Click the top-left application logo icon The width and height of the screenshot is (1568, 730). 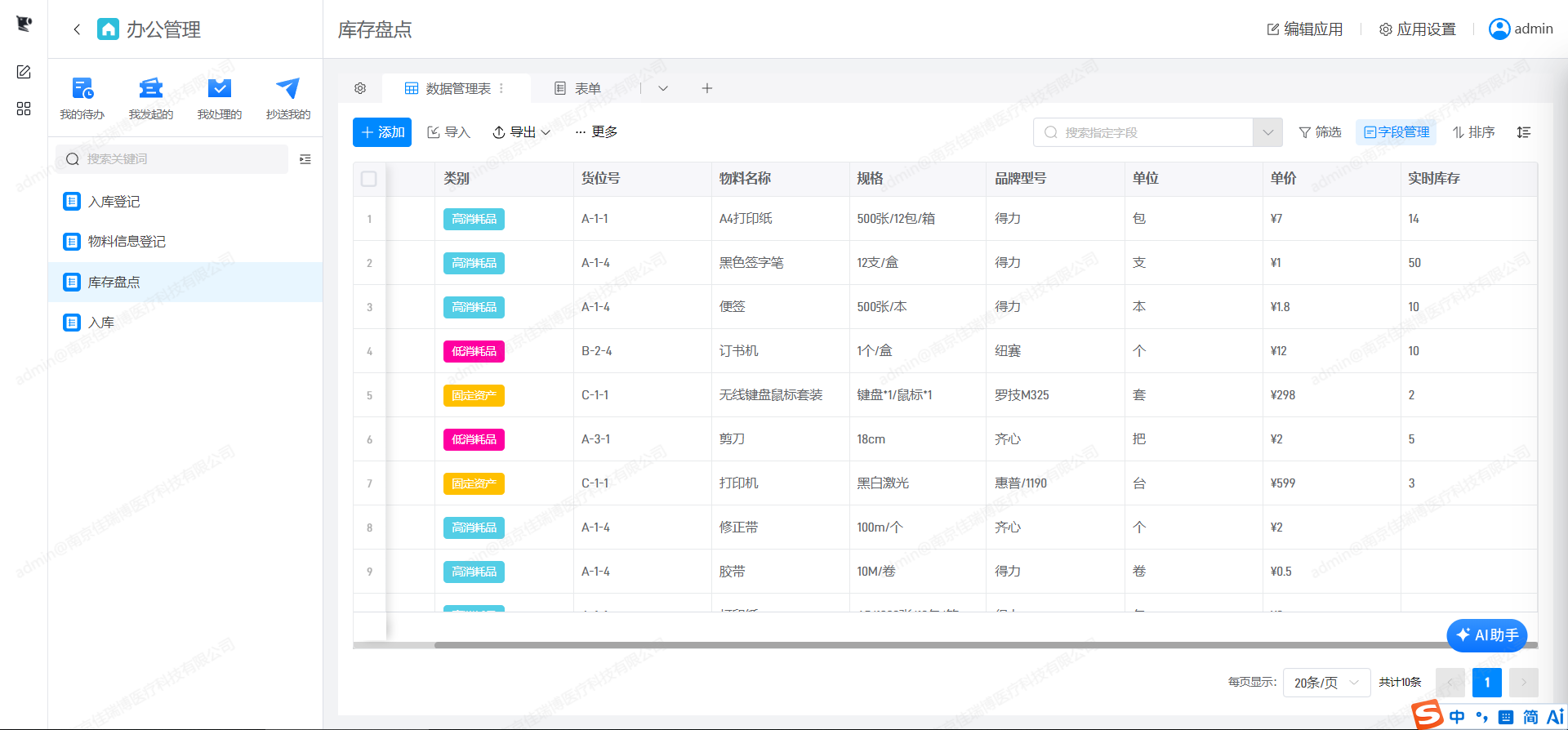(24, 24)
